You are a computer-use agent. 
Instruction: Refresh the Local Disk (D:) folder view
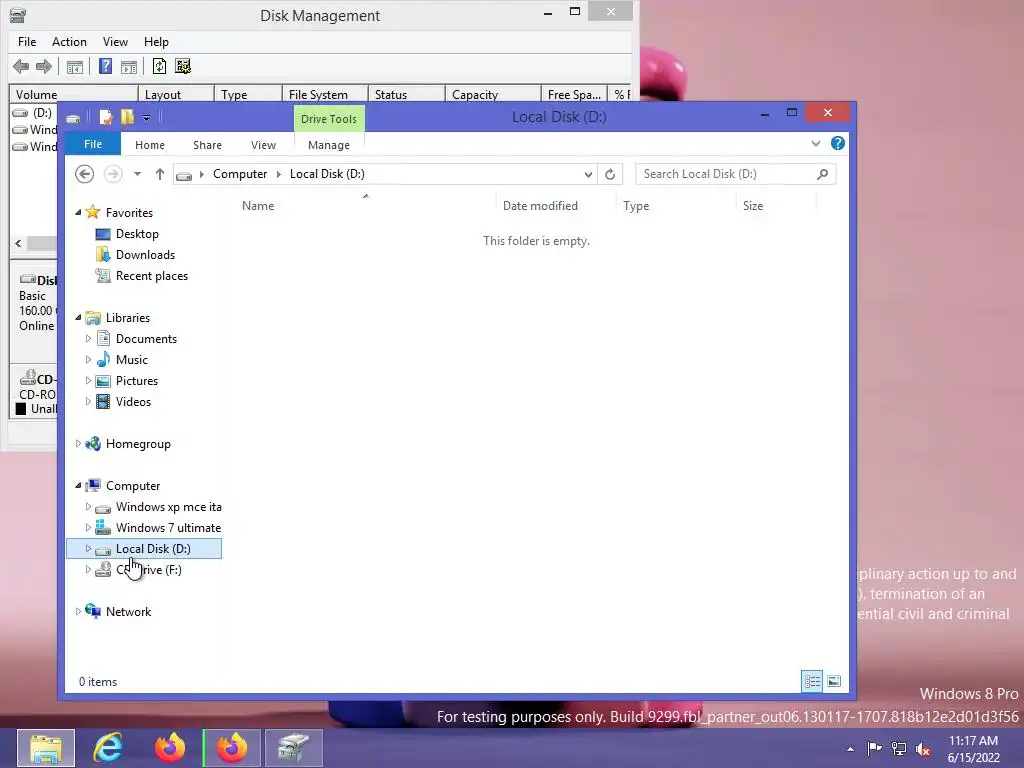click(610, 174)
